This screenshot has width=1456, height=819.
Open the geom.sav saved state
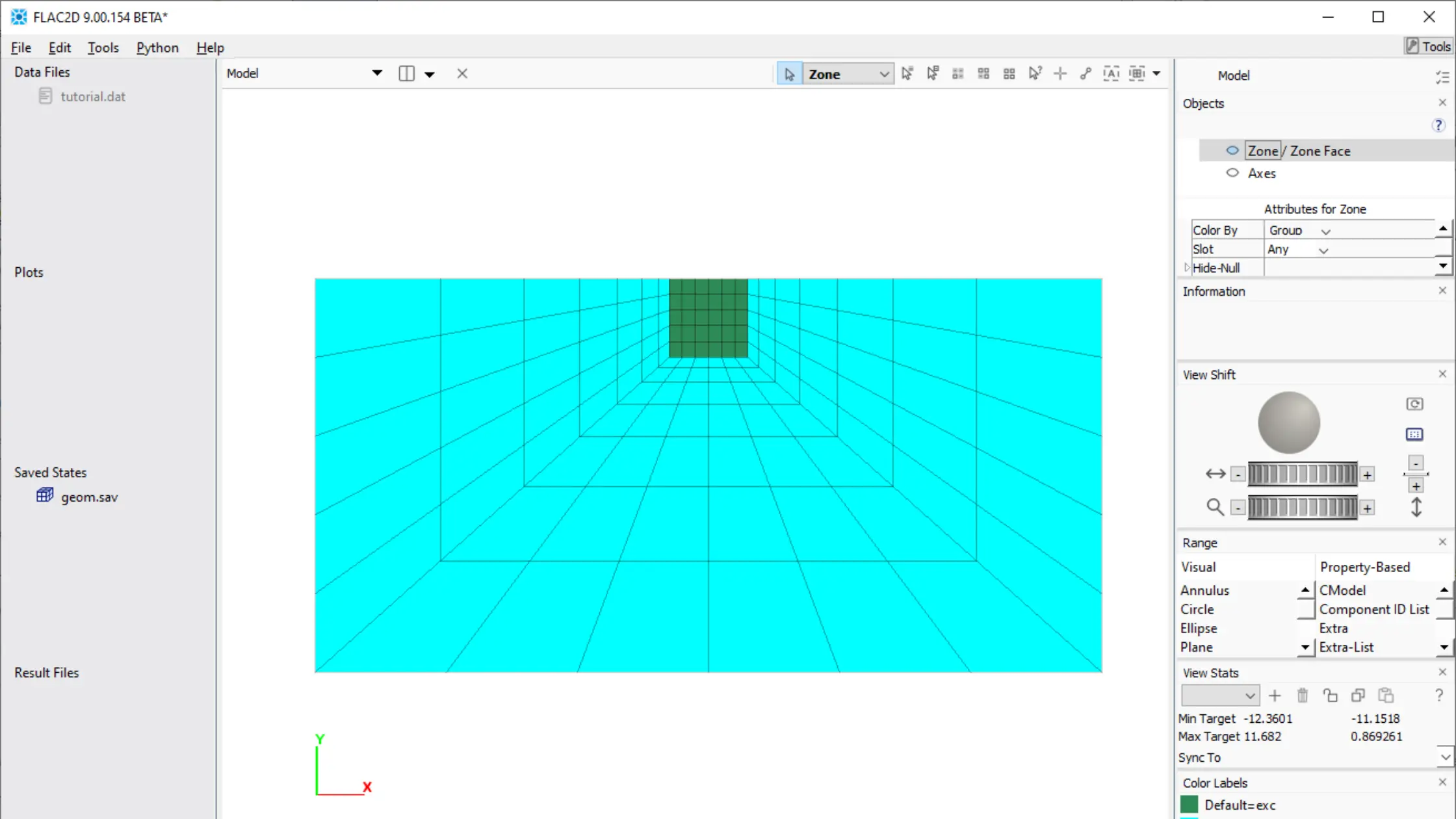pyautogui.click(x=89, y=497)
